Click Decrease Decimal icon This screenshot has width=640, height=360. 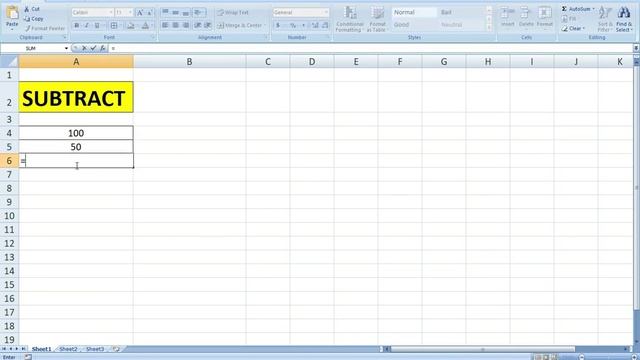pyautogui.click(x=325, y=25)
